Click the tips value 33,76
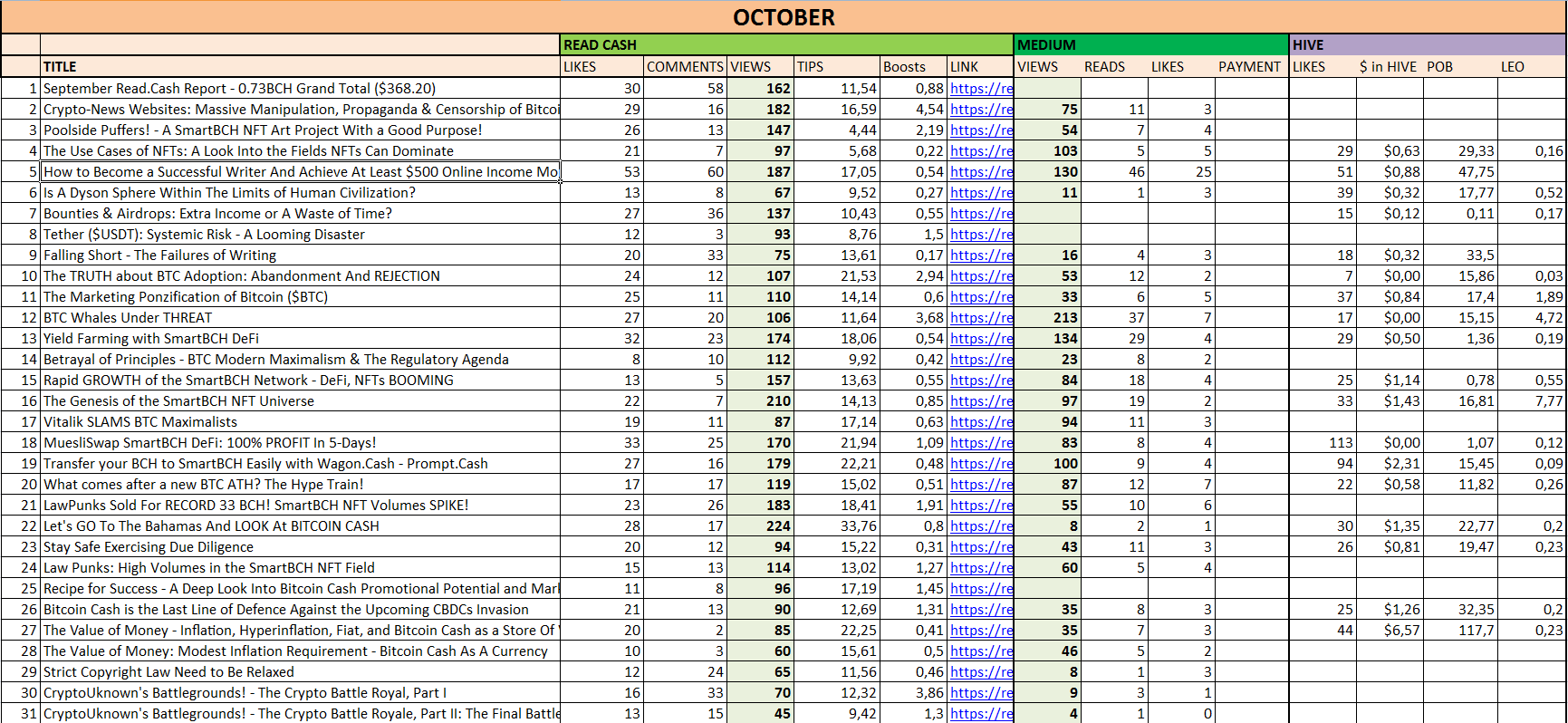 pos(837,526)
